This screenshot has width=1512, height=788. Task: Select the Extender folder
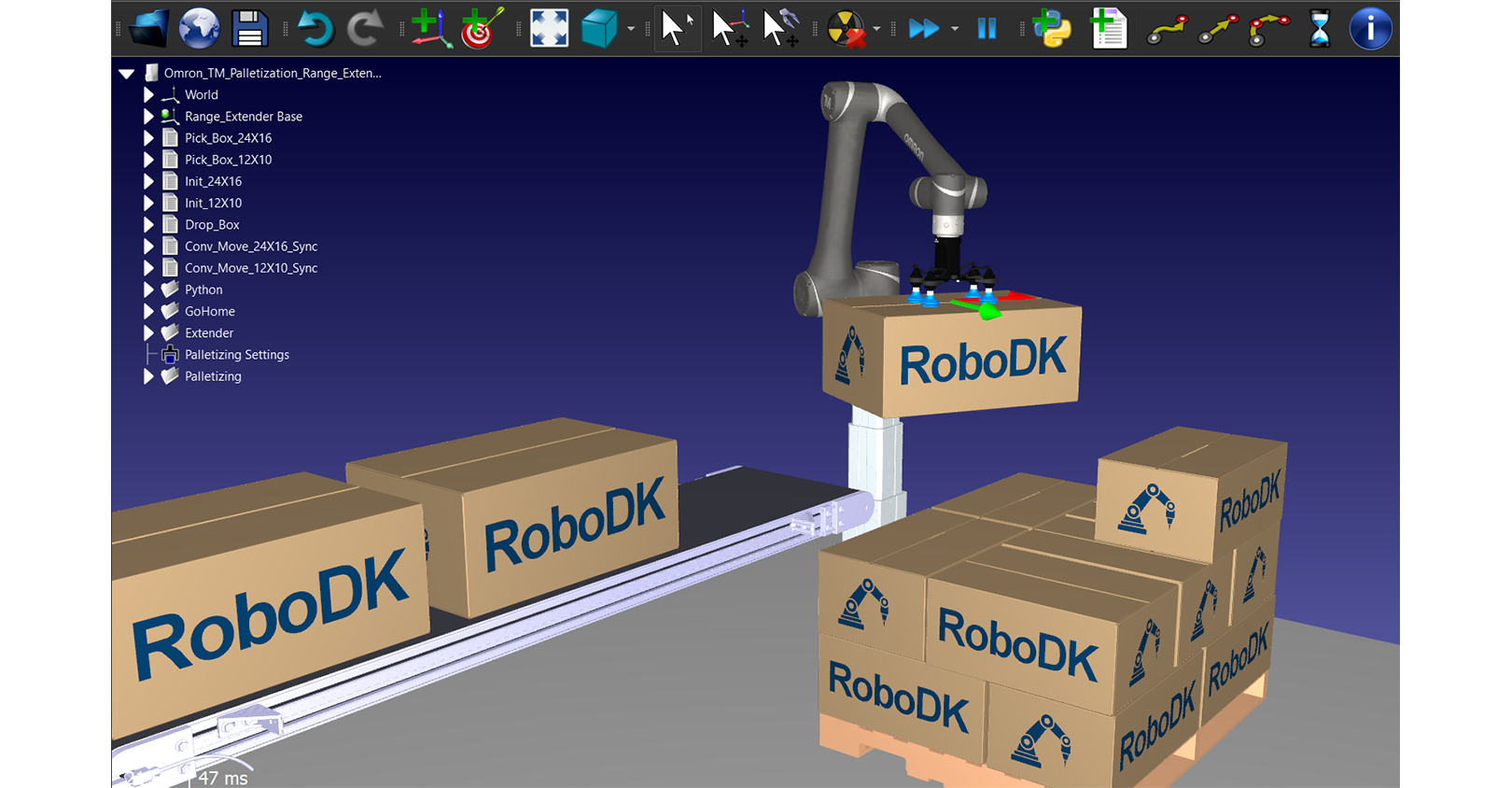click(209, 333)
